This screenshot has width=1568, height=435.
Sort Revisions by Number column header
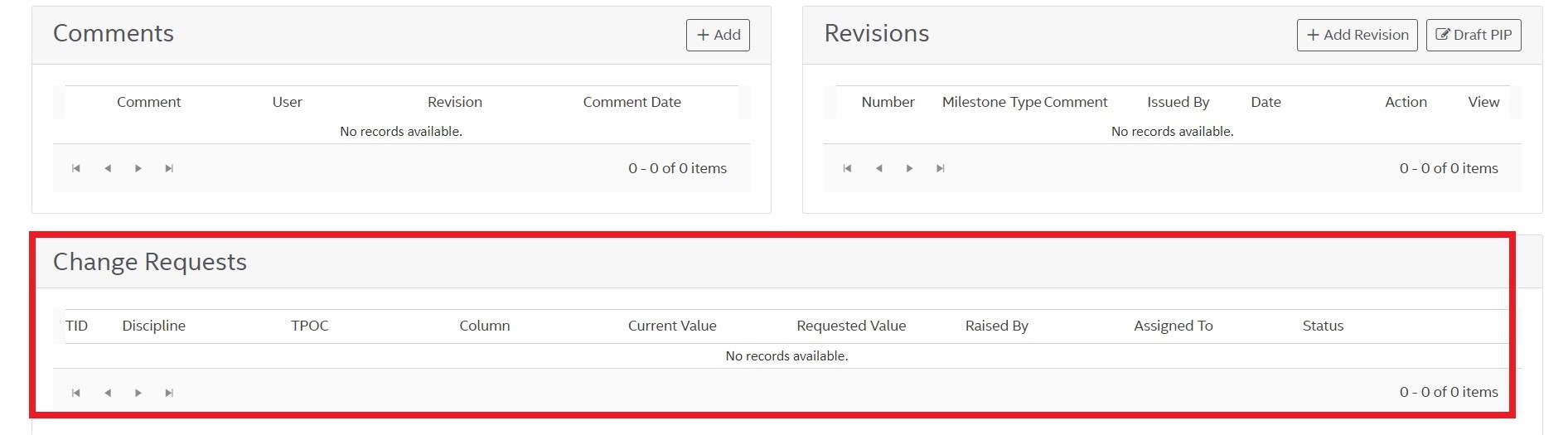[888, 102]
